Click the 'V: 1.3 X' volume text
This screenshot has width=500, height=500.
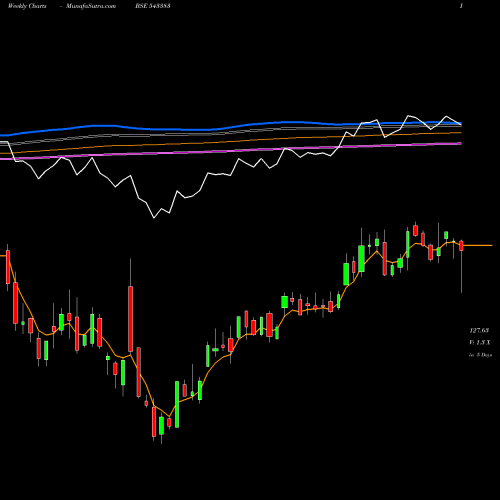[480, 343]
